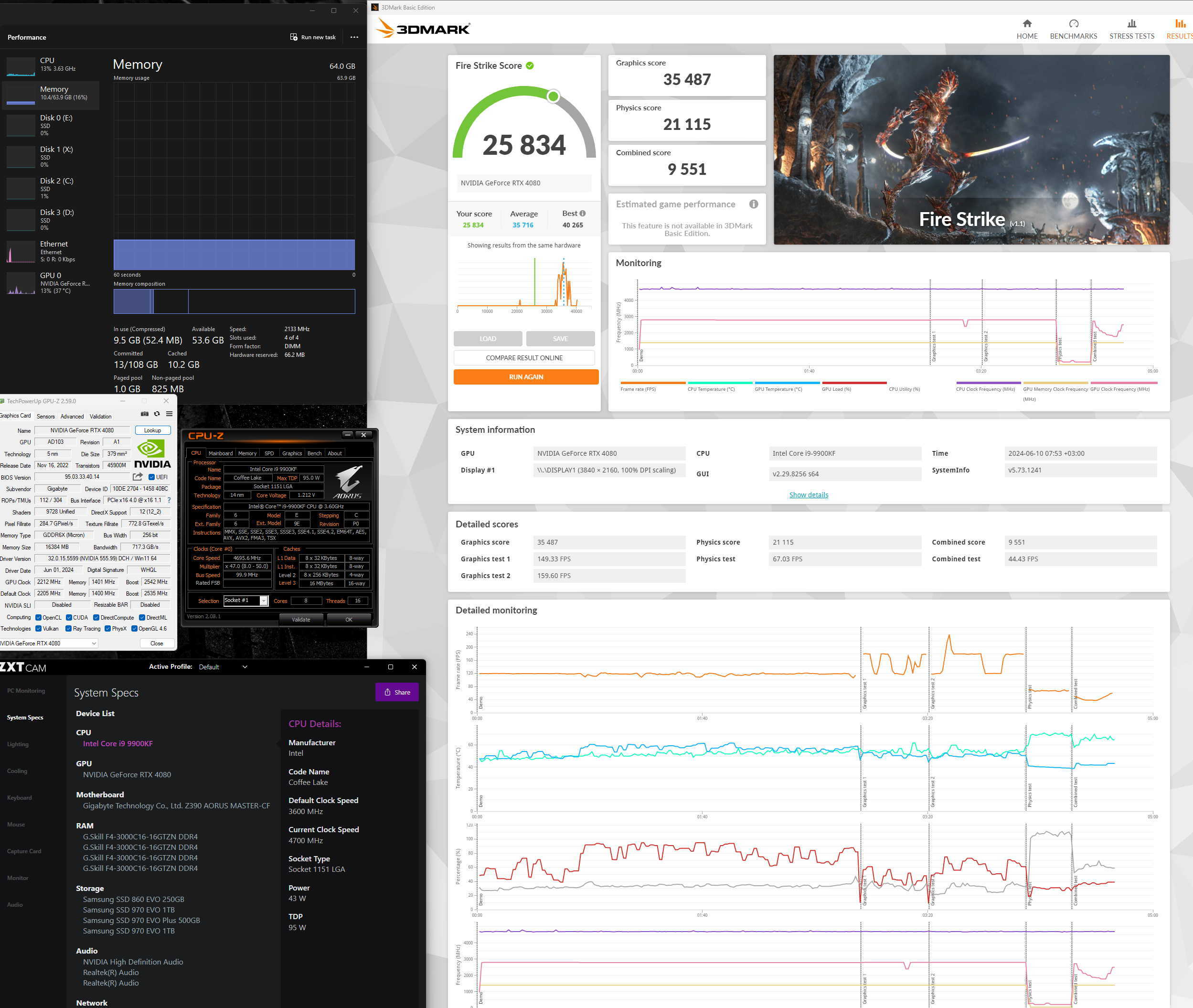Switch to the Validation tab in GPU-Z
The image size is (1193, 1008).
click(x=101, y=417)
